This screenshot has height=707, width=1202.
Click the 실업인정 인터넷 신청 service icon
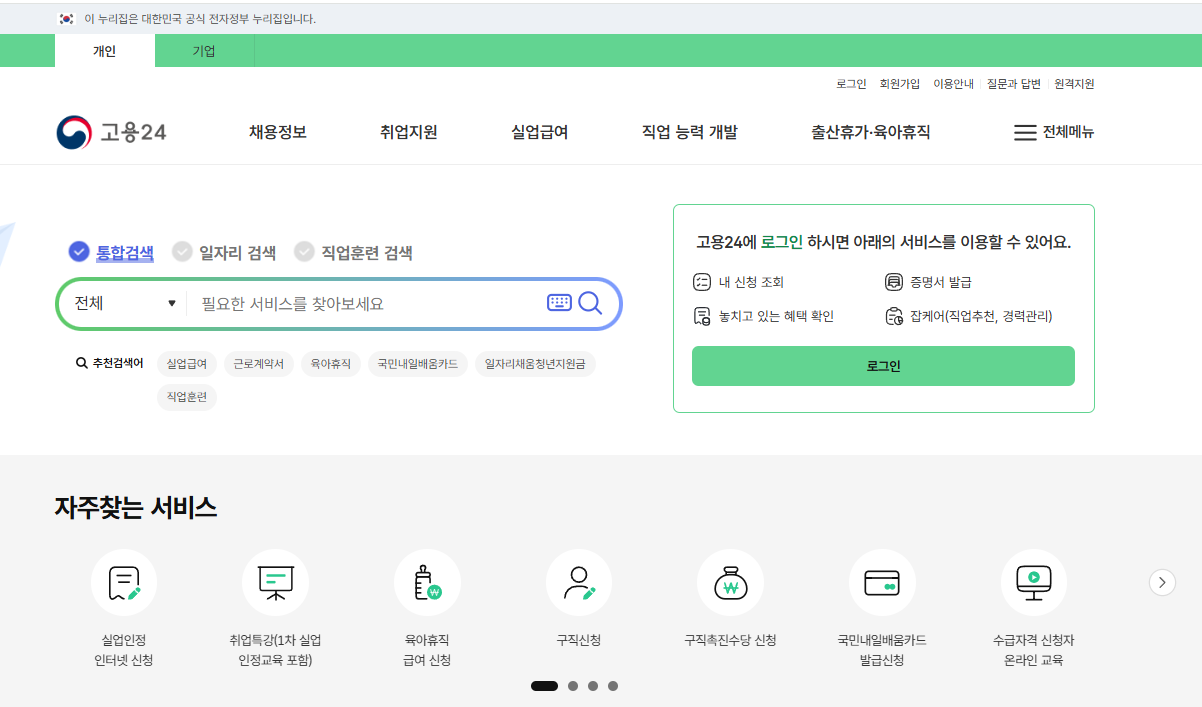click(x=124, y=581)
